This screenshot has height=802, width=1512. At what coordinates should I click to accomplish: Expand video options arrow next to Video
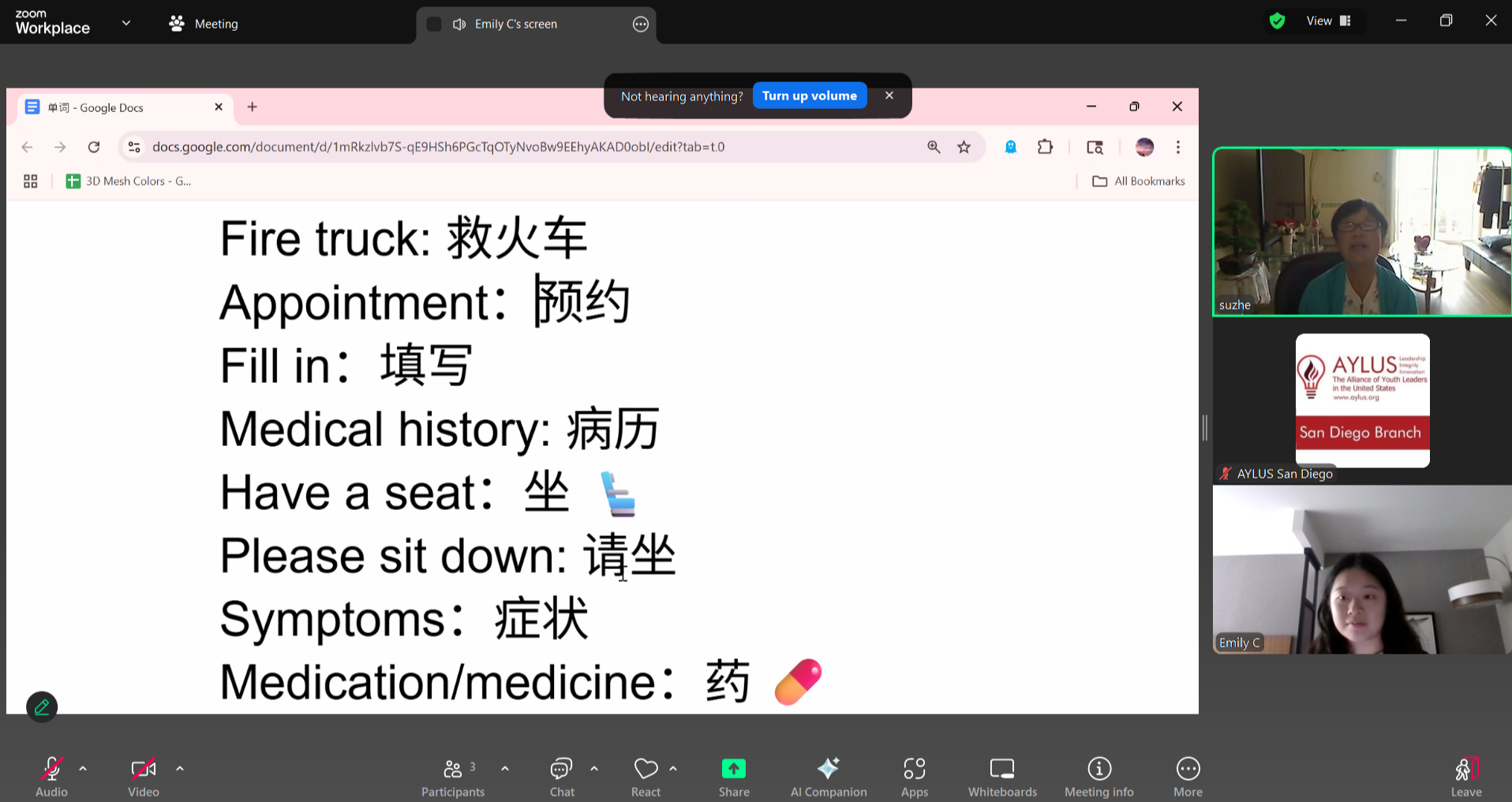[x=180, y=768]
